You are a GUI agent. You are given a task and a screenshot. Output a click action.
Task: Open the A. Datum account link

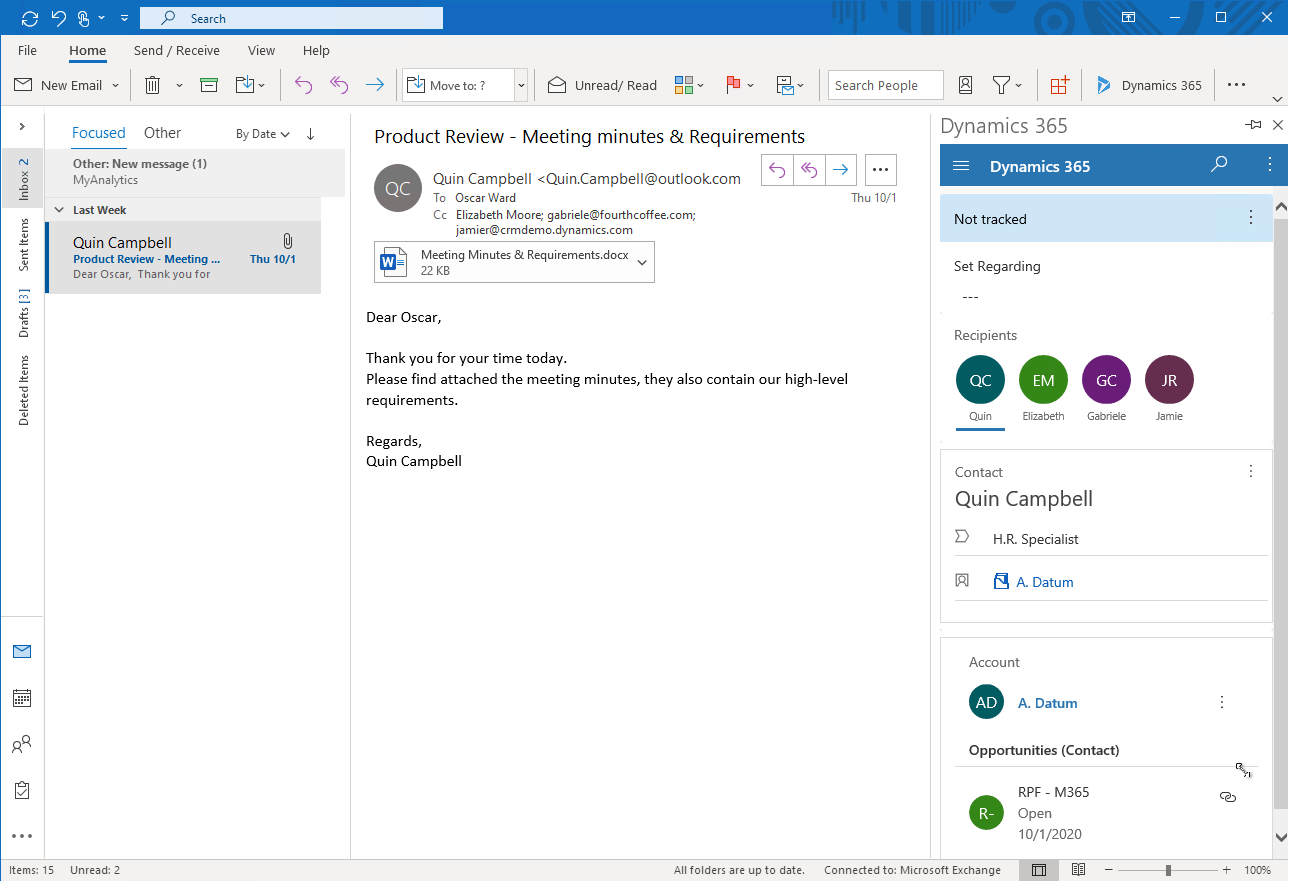click(x=1047, y=703)
